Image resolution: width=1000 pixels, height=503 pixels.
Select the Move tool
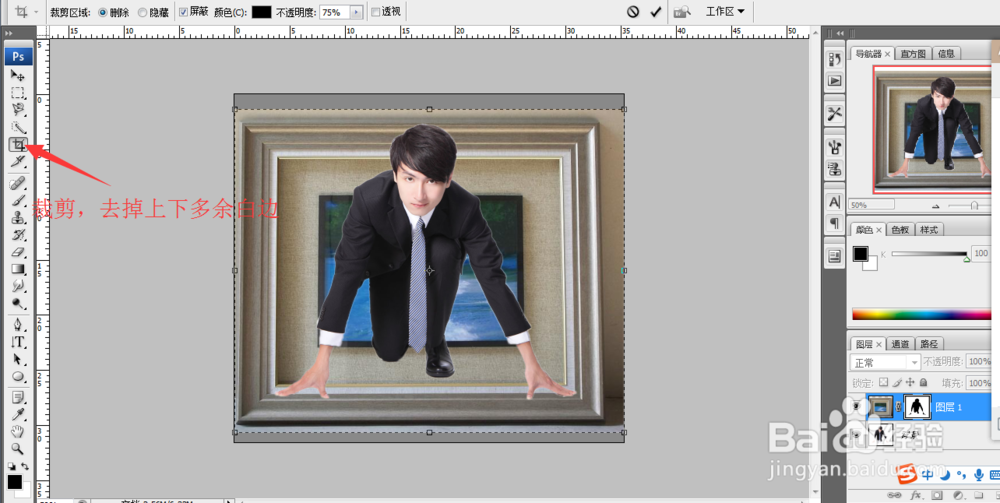pyautogui.click(x=18, y=75)
